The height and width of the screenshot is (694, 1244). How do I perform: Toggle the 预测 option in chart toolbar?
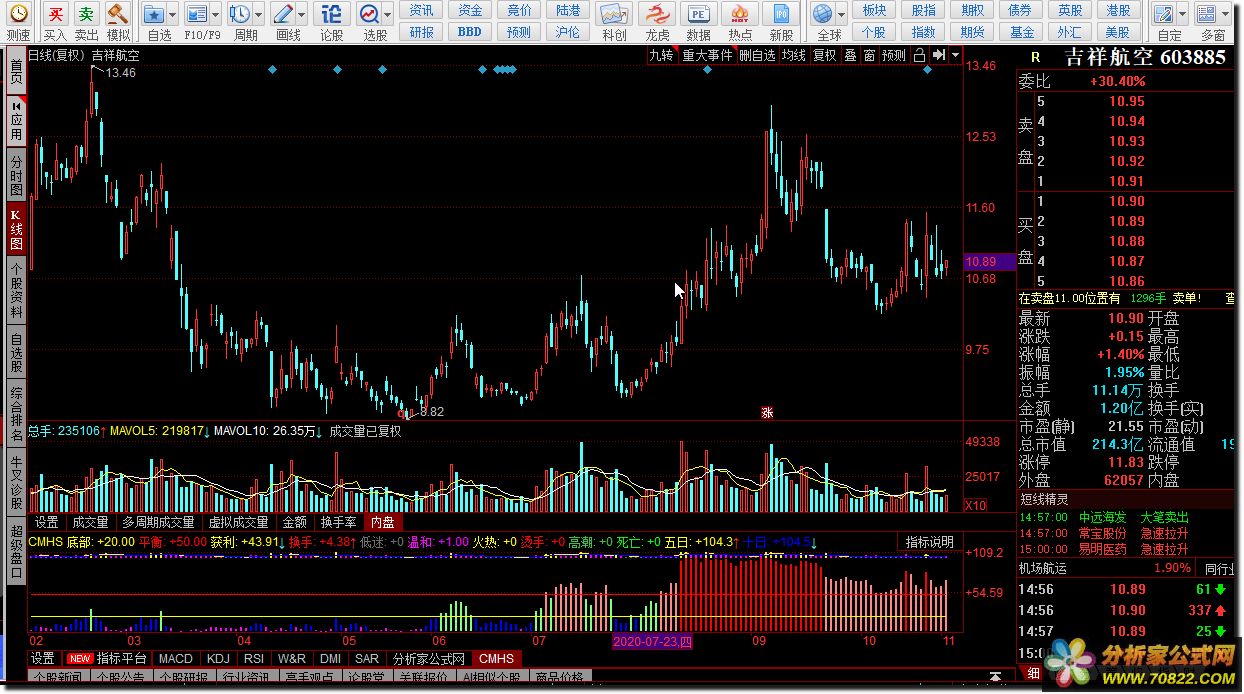click(x=894, y=56)
